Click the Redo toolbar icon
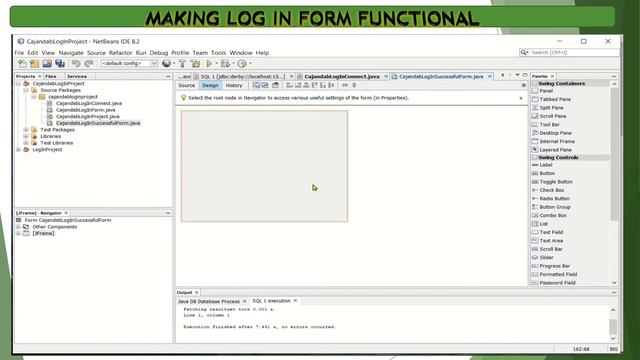 click(89, 63)
